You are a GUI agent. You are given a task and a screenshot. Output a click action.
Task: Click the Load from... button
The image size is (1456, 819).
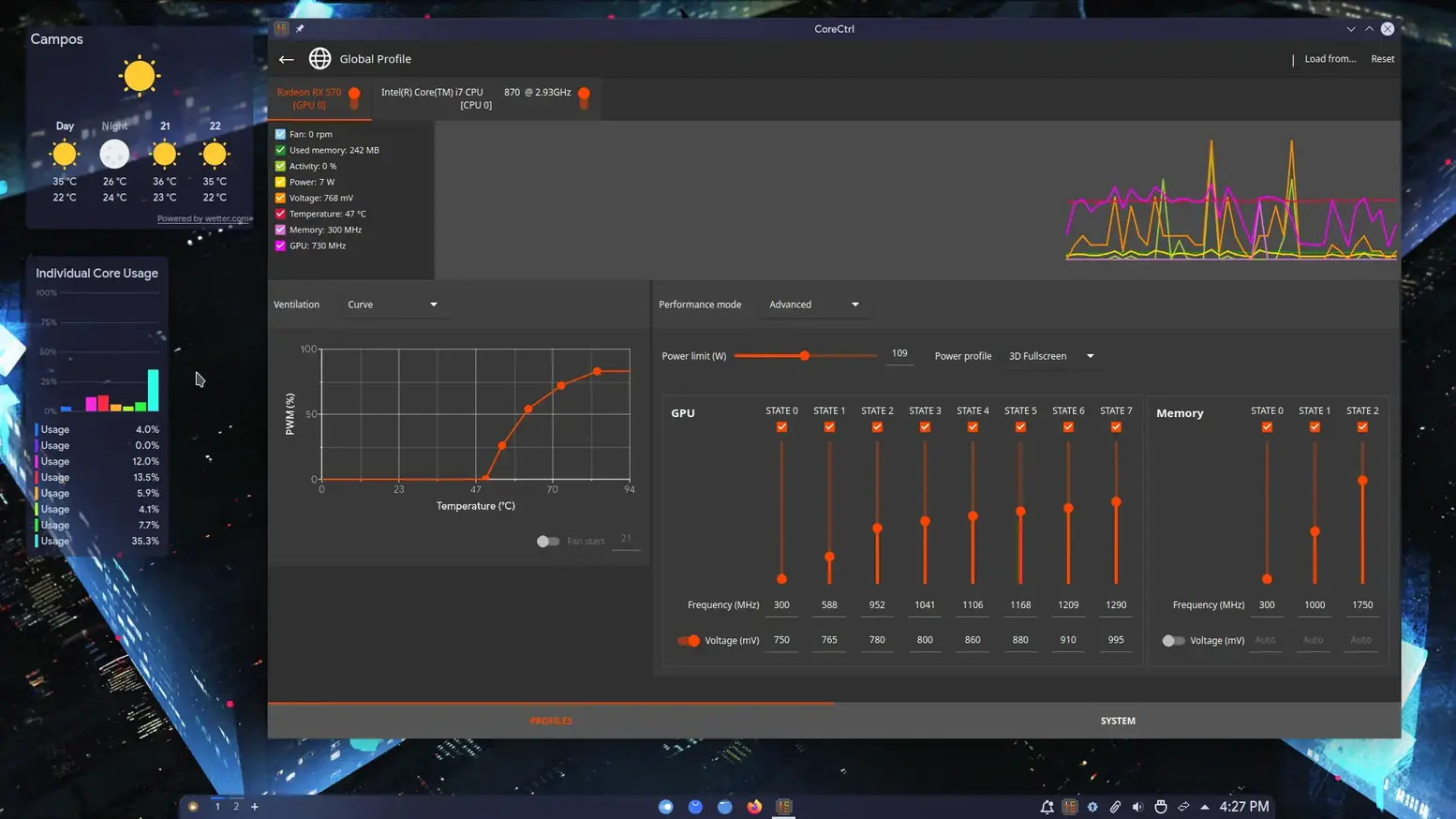point(1330,59)
